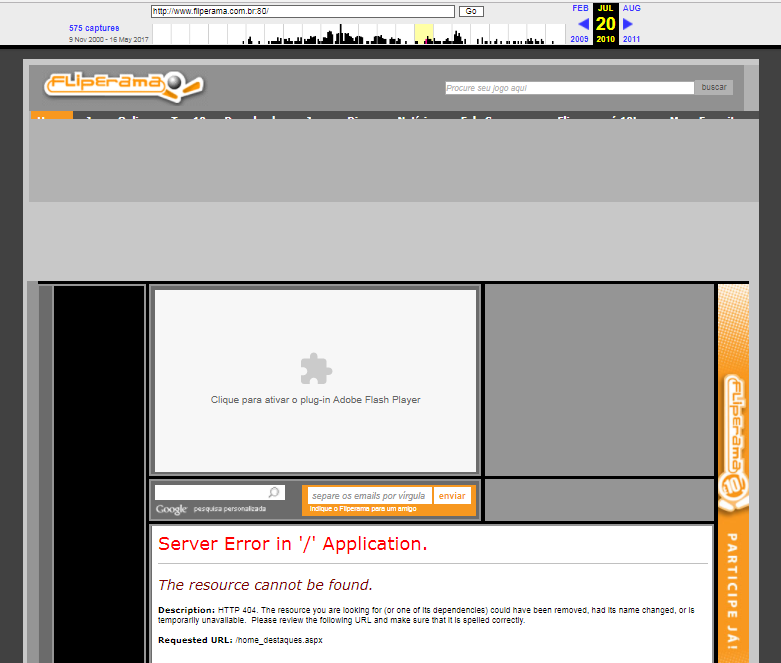Click 'The resource cannot be found.' text
This screenshot has width=781, height=663.
click(265, 584)
